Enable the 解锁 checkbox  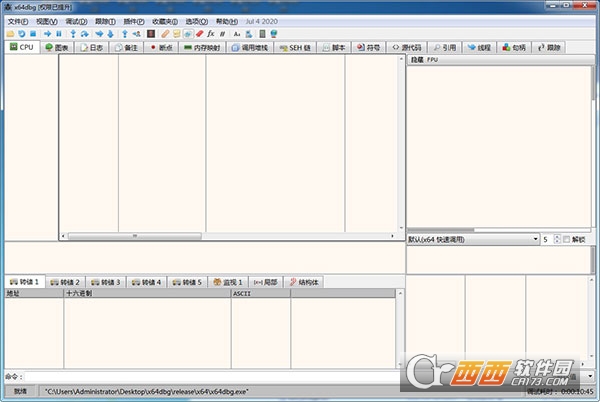pyautogui.click(x=567, y=240)
